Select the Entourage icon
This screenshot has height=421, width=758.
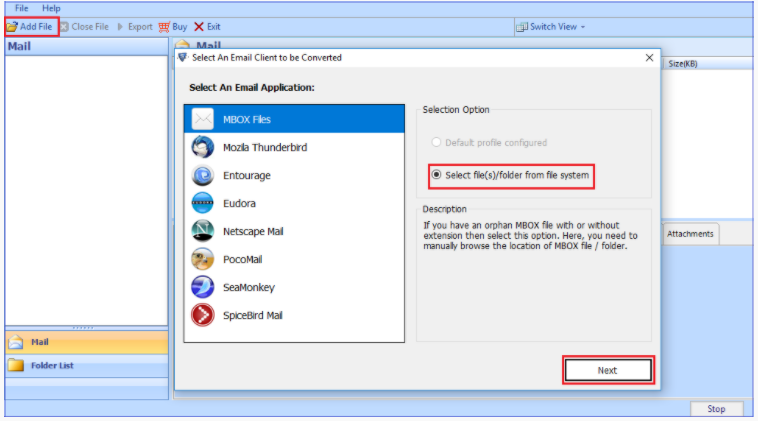(203, 175)
